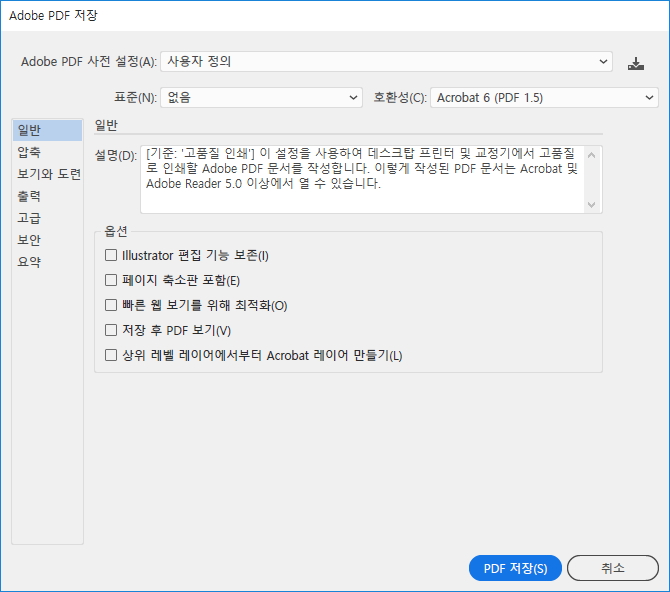Viewport: 670px width, 592px height.
Task: Show the 요약 category
Action: [x=47, y=262]
